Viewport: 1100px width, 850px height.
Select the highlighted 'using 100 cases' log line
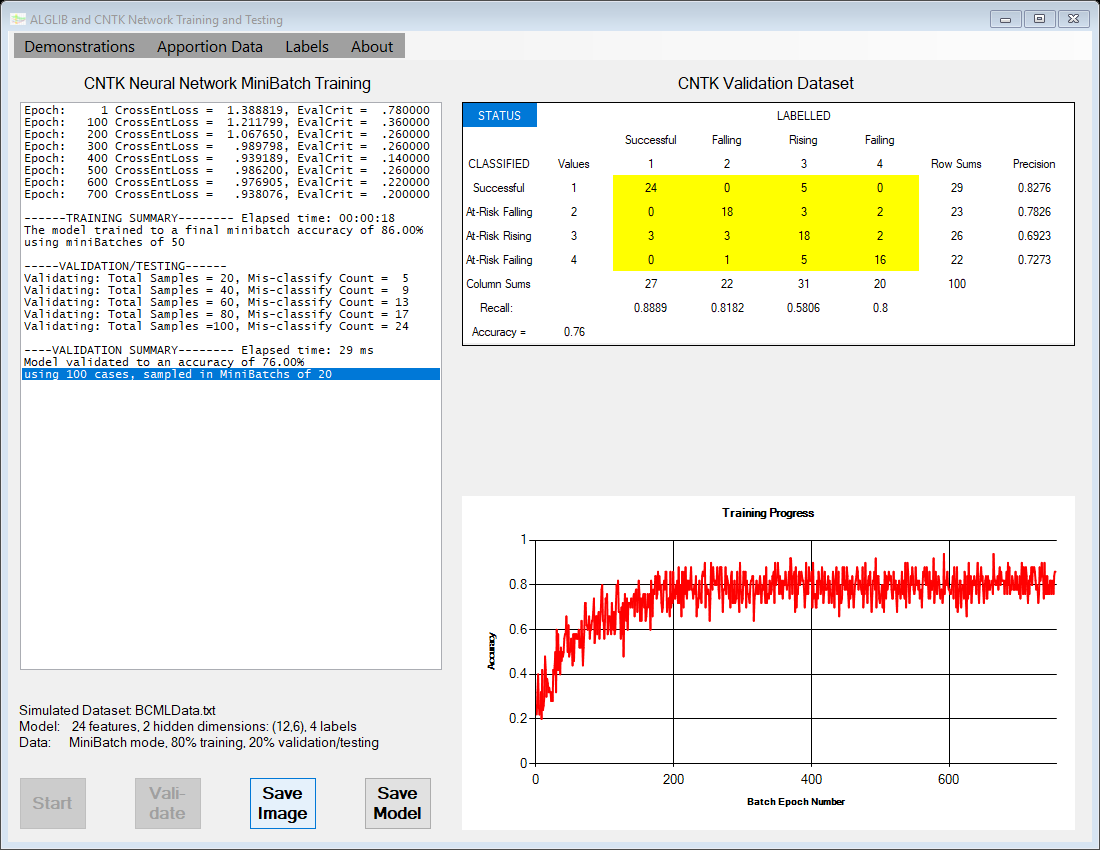click(231, 375)
